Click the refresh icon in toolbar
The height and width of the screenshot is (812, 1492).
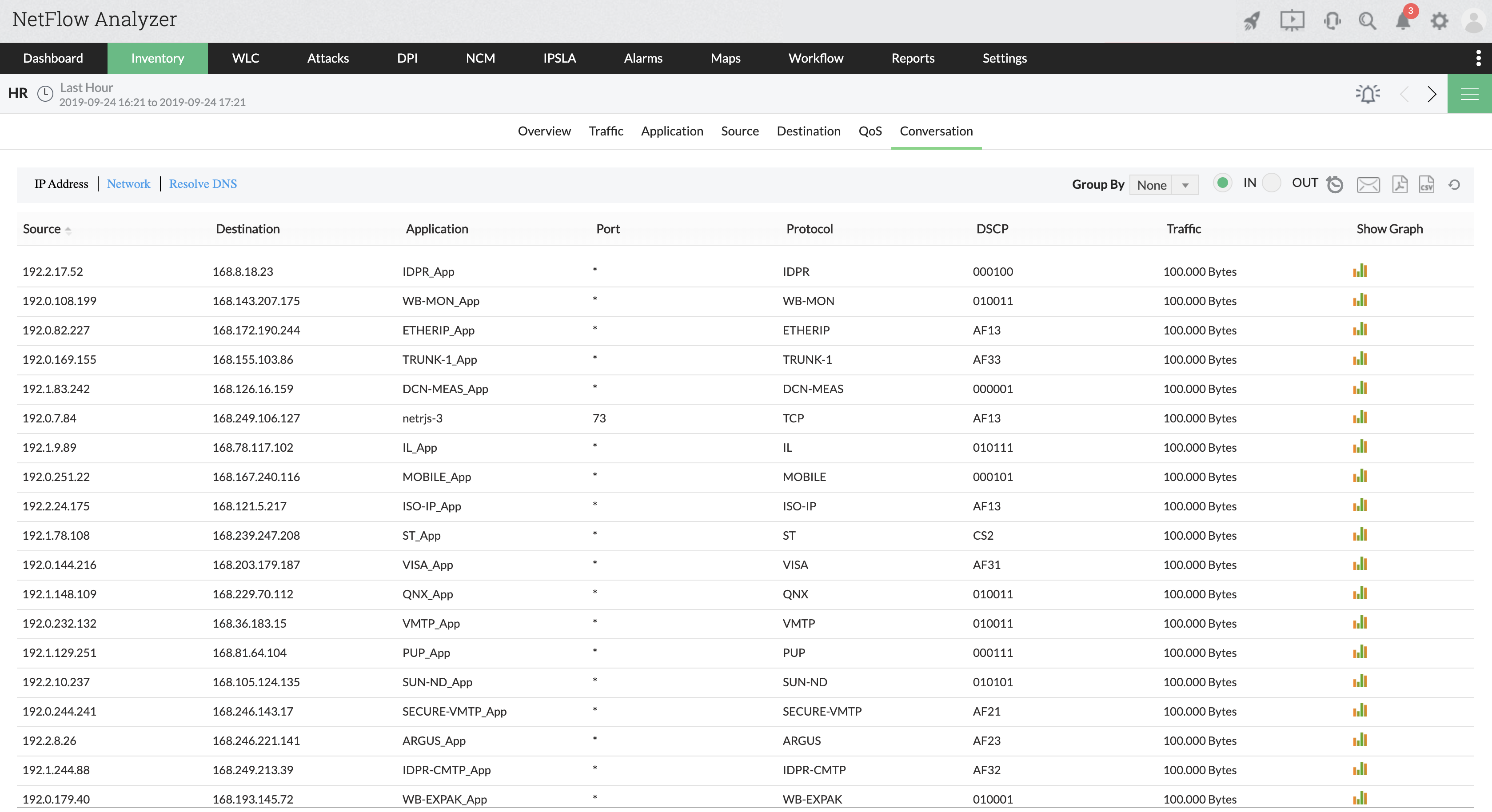coord(1454,185)
